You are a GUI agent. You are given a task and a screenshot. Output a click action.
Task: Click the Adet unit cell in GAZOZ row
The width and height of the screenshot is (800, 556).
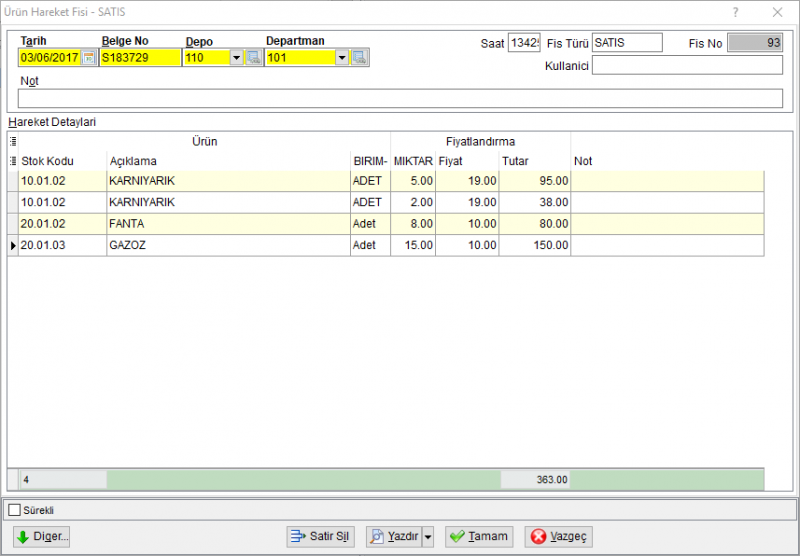pyautogui.click(x=370, y=245)
